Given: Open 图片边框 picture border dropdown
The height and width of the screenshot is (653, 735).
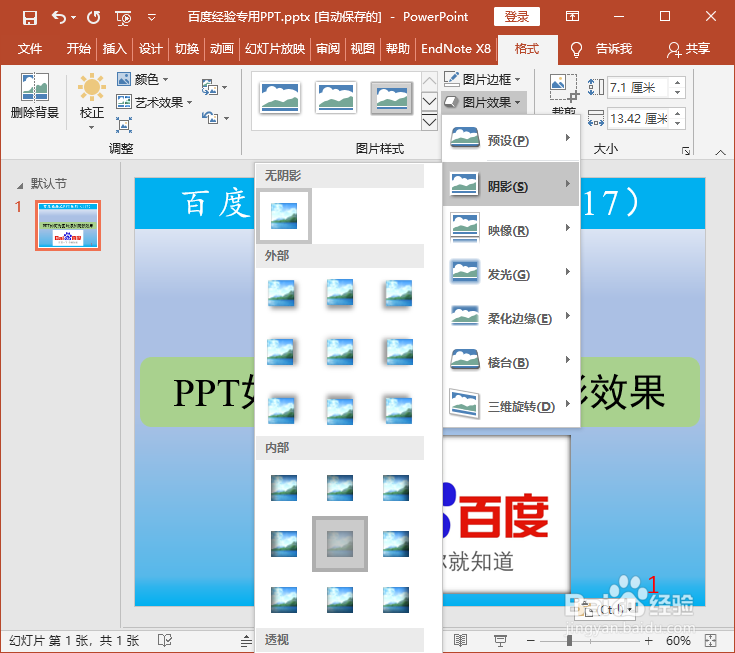Looking at the screenshot, I should pyautogui.click(x=482, y=79).
